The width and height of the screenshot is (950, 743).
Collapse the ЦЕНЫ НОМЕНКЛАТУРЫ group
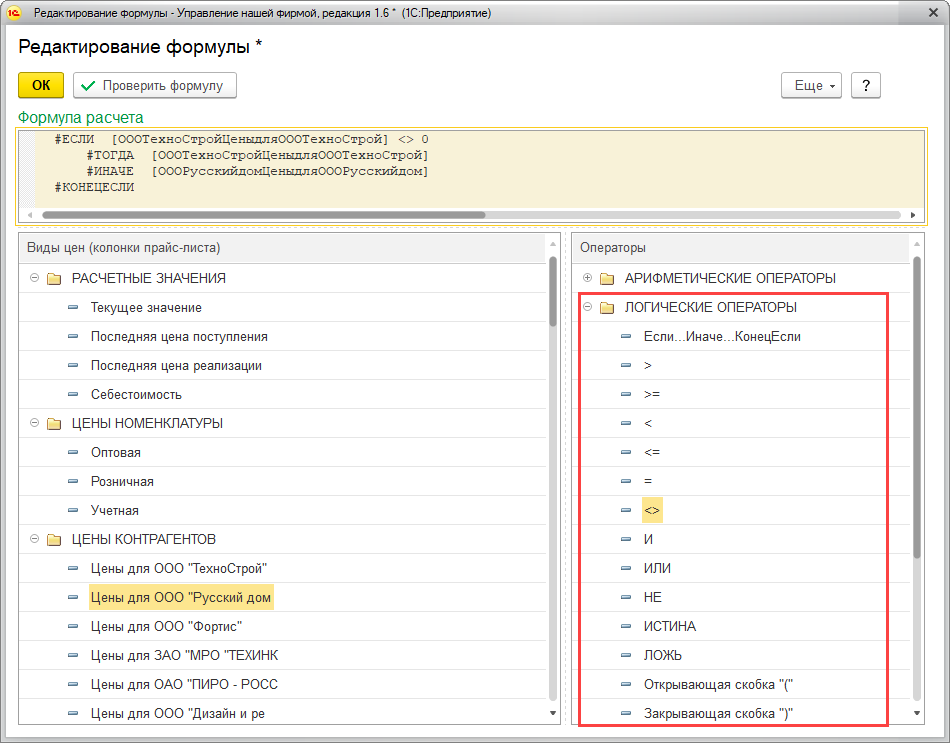pos(35,423)
